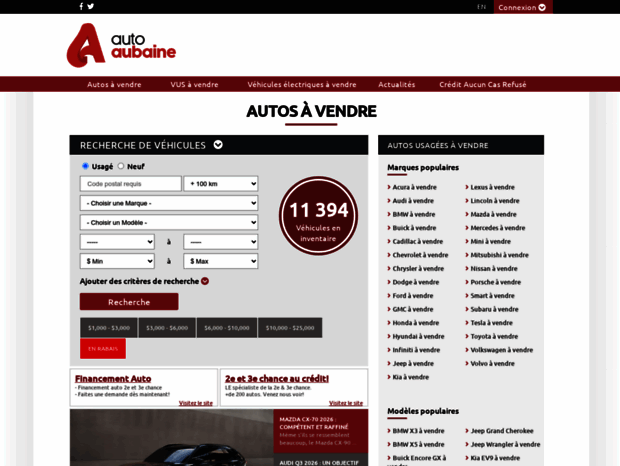Open Hyundai à vendre link
The image size is (620, 466).
click(x=418, y=336)
